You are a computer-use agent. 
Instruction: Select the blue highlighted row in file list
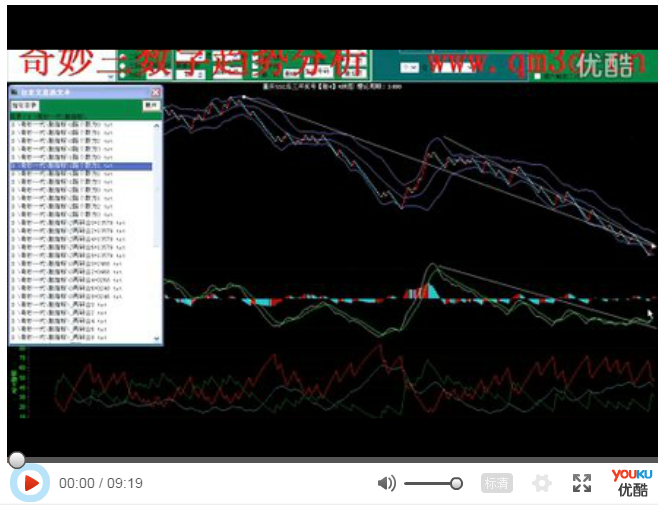(x=80, y=166)
